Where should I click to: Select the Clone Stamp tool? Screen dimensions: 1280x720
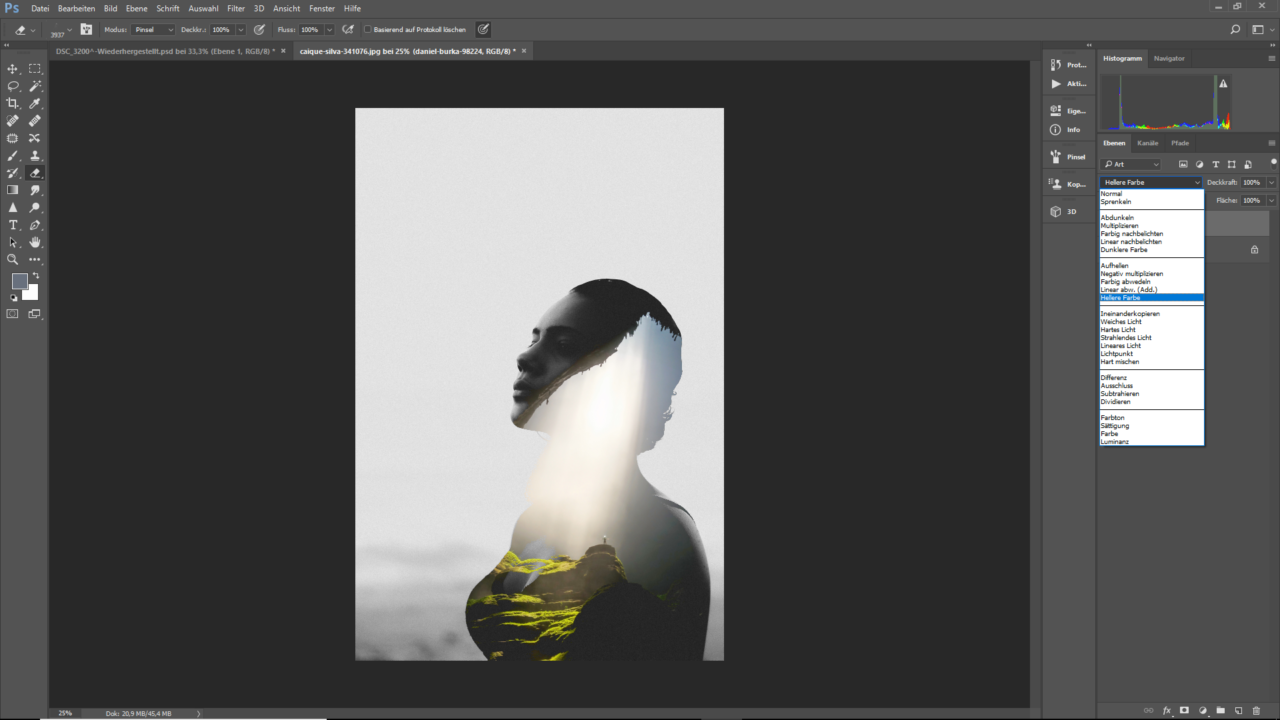click(35, 155)
